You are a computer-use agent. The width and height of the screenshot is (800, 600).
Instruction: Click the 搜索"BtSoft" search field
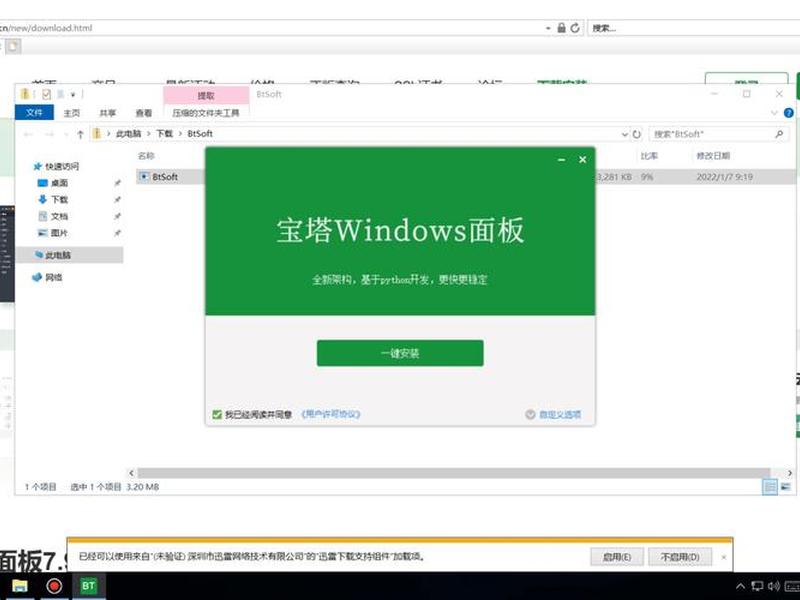[712, 134]
